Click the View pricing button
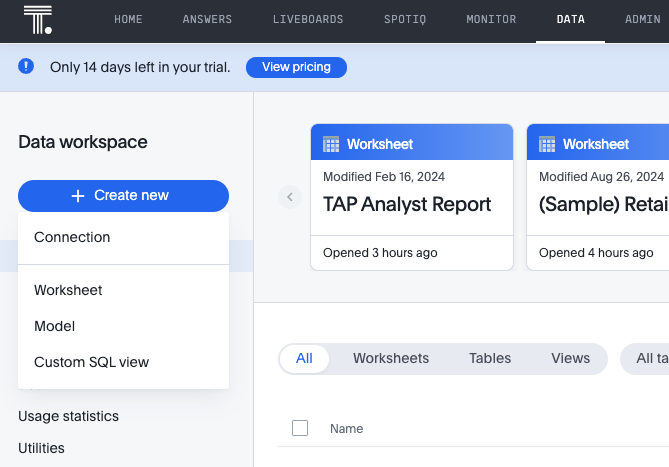The width and height of the screenshot is (669, 467). pyautogui.click(x=297, y=67)
